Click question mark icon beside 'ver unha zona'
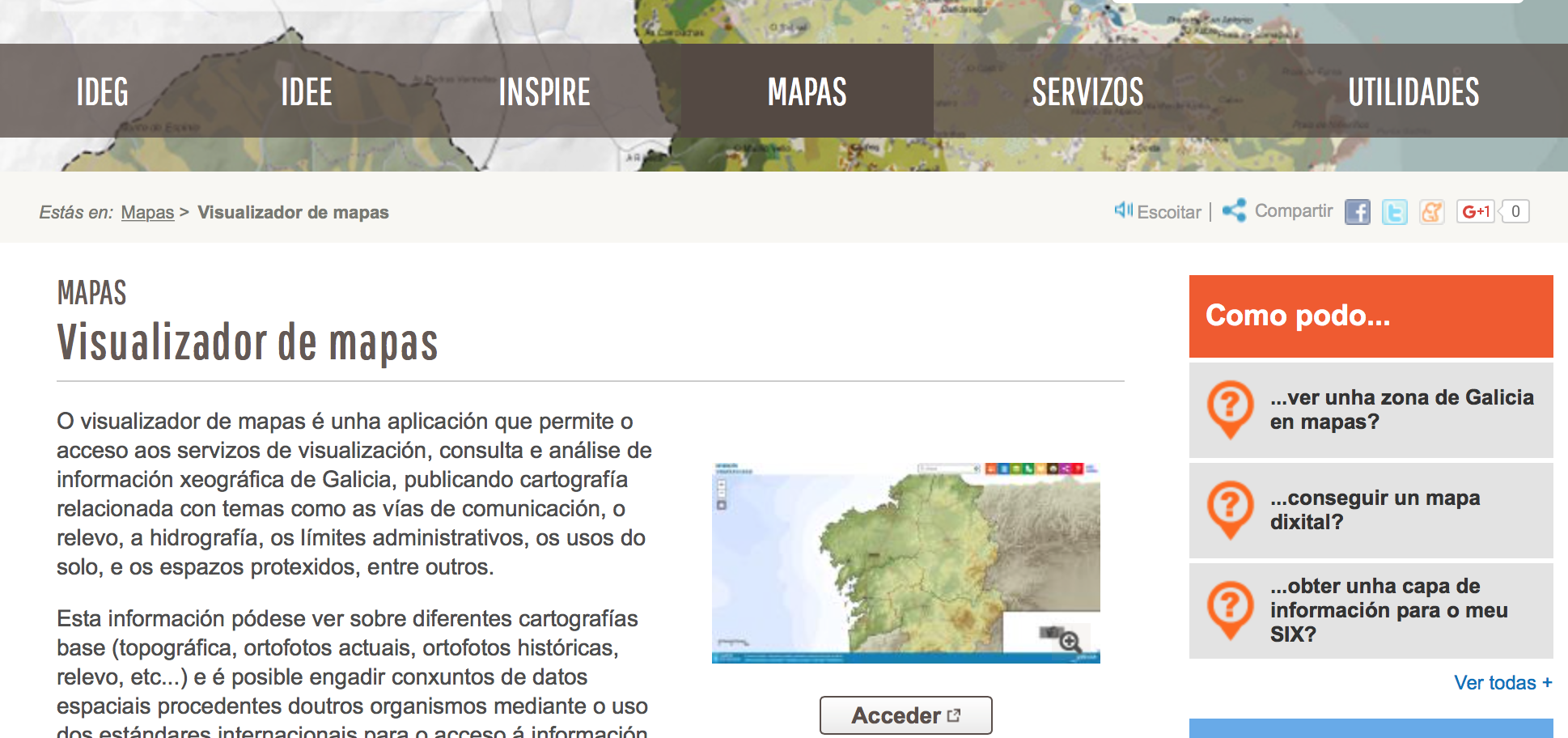The image size is (1568, 738). coord(1230,409)
